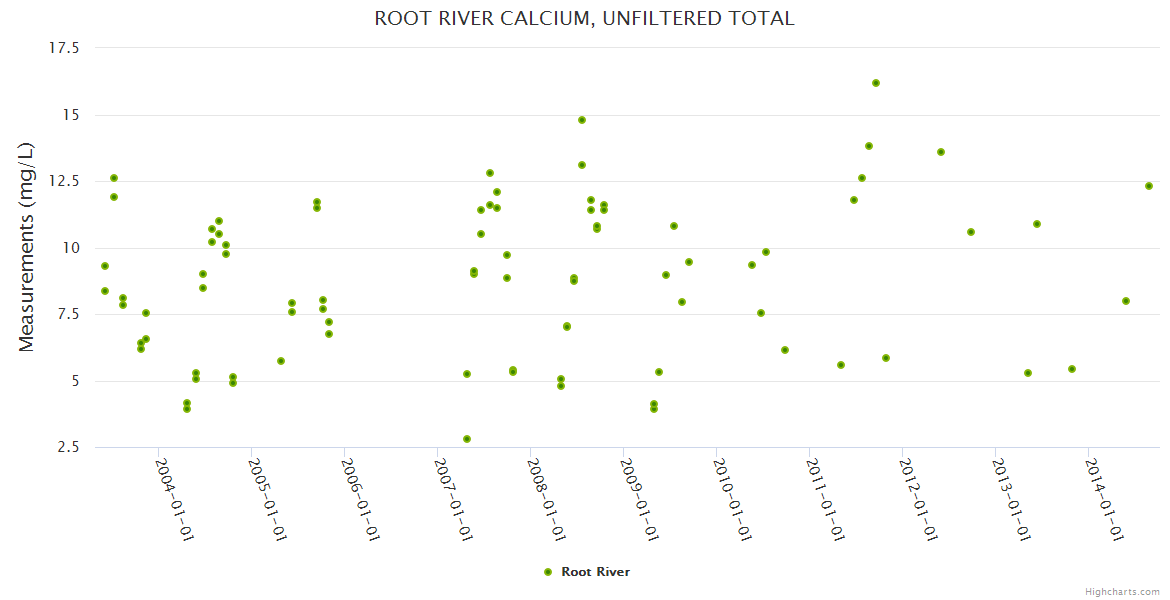The height and width of the screenshot is (600, 1170).
Task: Click the green Root River legend marker
Action: coord(547,572)
